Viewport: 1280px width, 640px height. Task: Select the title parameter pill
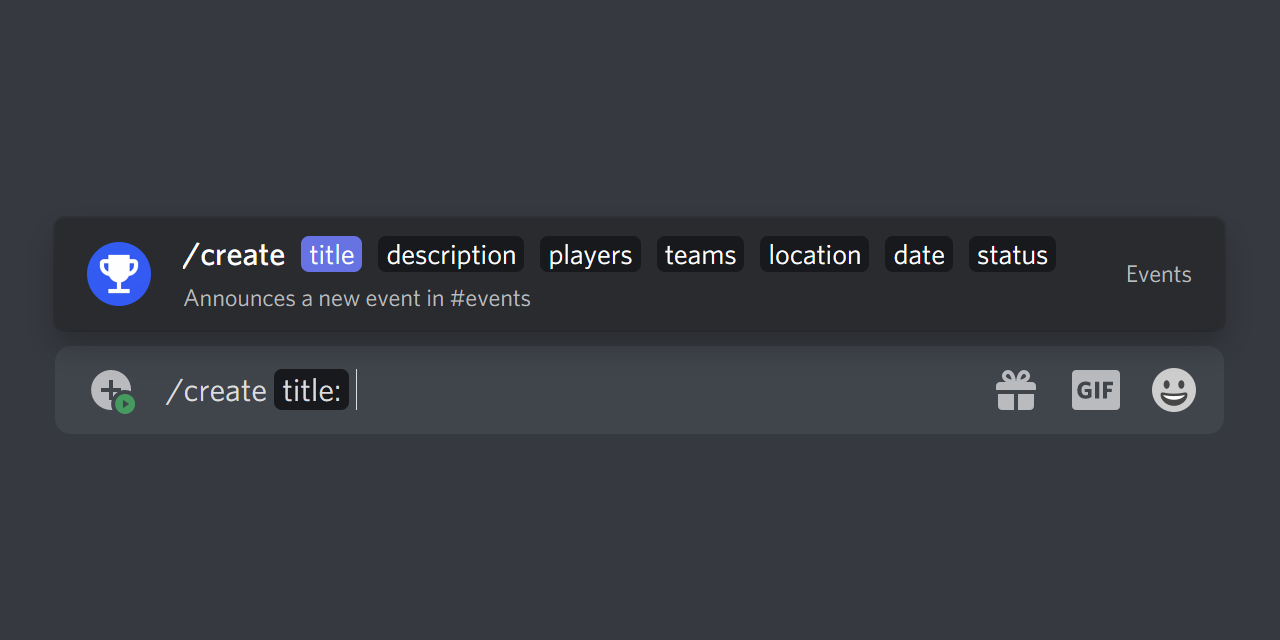click(x=331, y=254)
